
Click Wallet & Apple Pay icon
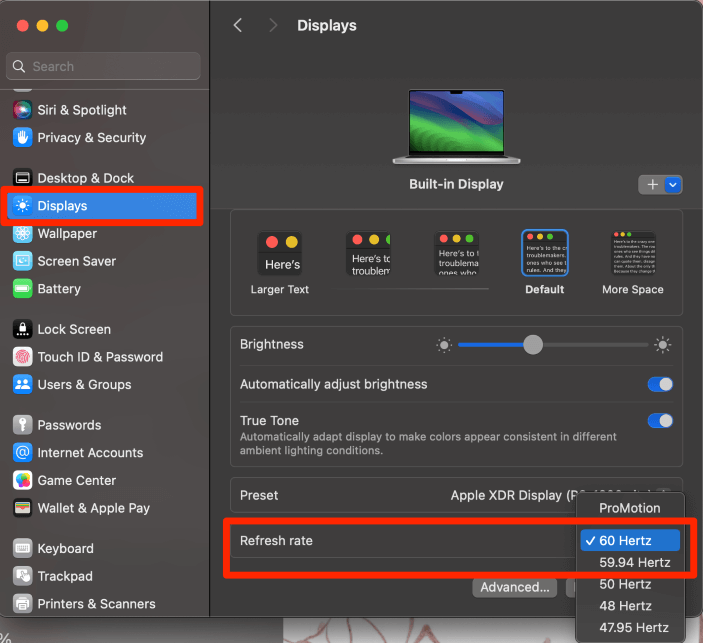22,508
